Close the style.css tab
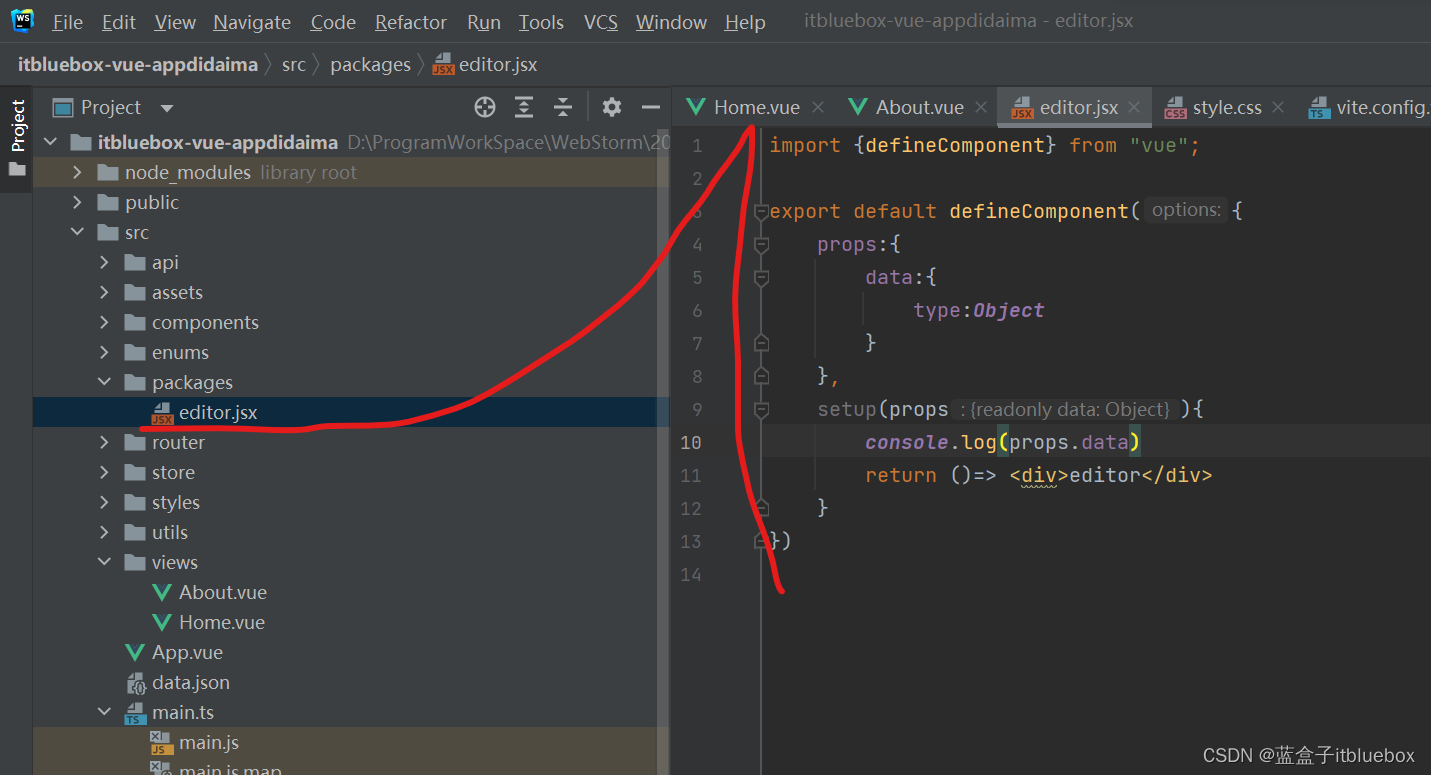 [x=1280, y=107]
